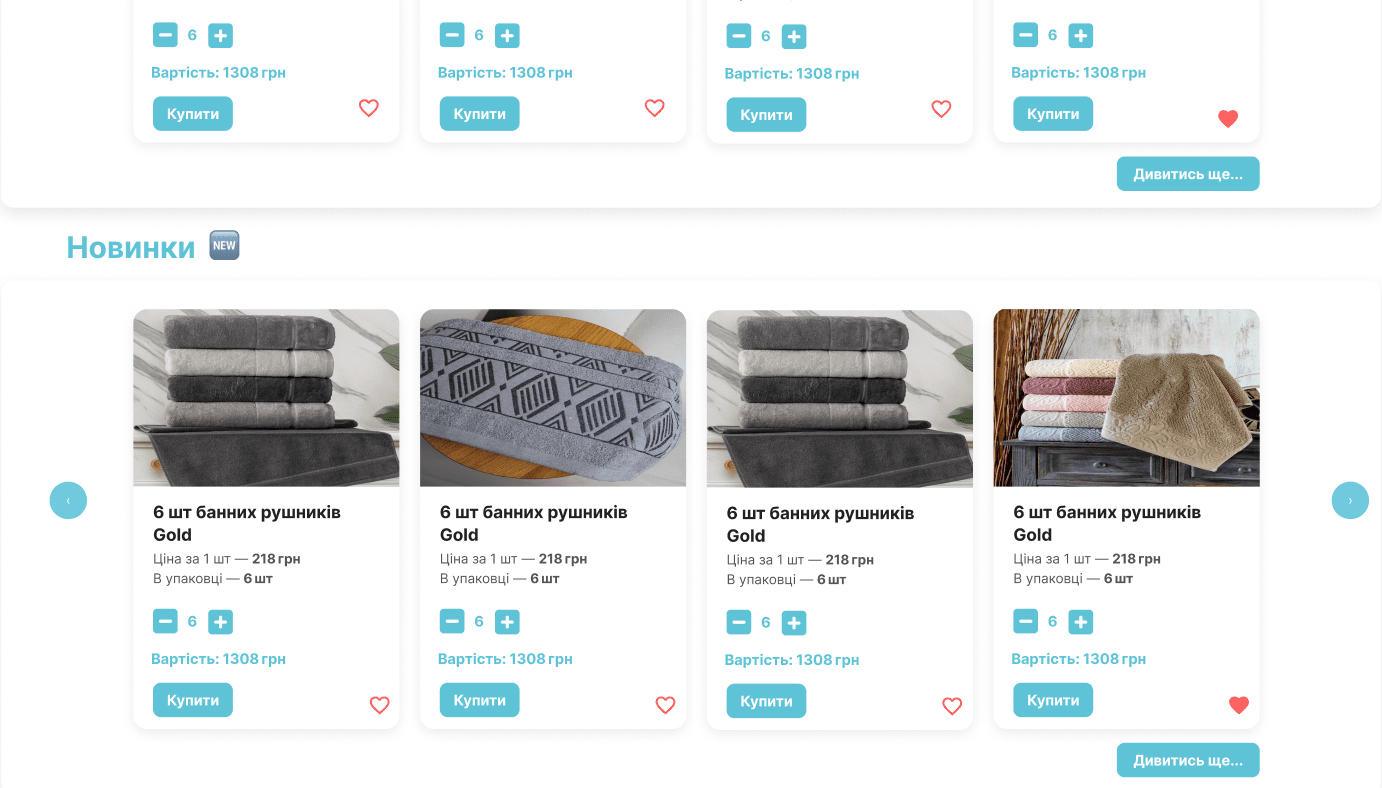The width and height of the screenshot is (1382, 788).
Task: Click the plus stepper on third top-row card
Action: point(794,35)
